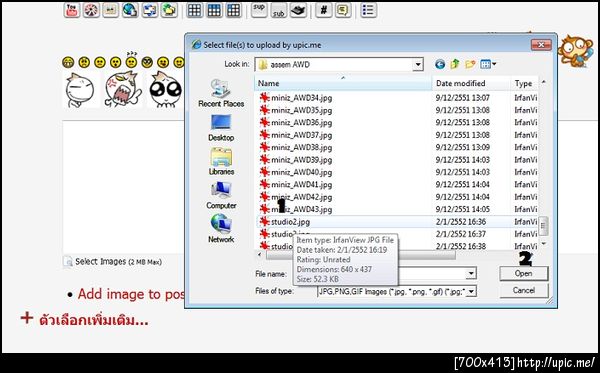Open Recent Places in dialog sidebar
The image size is (600, 373).
pos(221,93)
